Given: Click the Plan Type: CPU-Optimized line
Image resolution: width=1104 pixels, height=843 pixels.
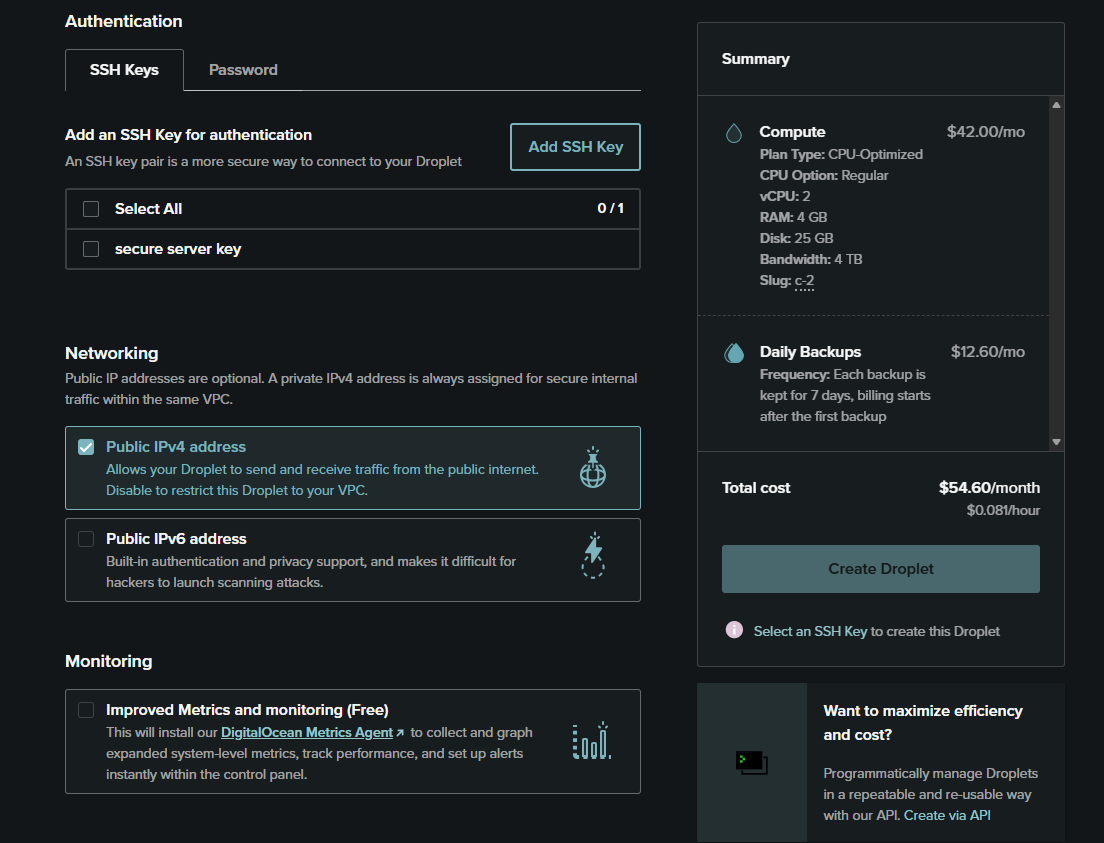Looking at the screenshot, I should coord(841,154).
